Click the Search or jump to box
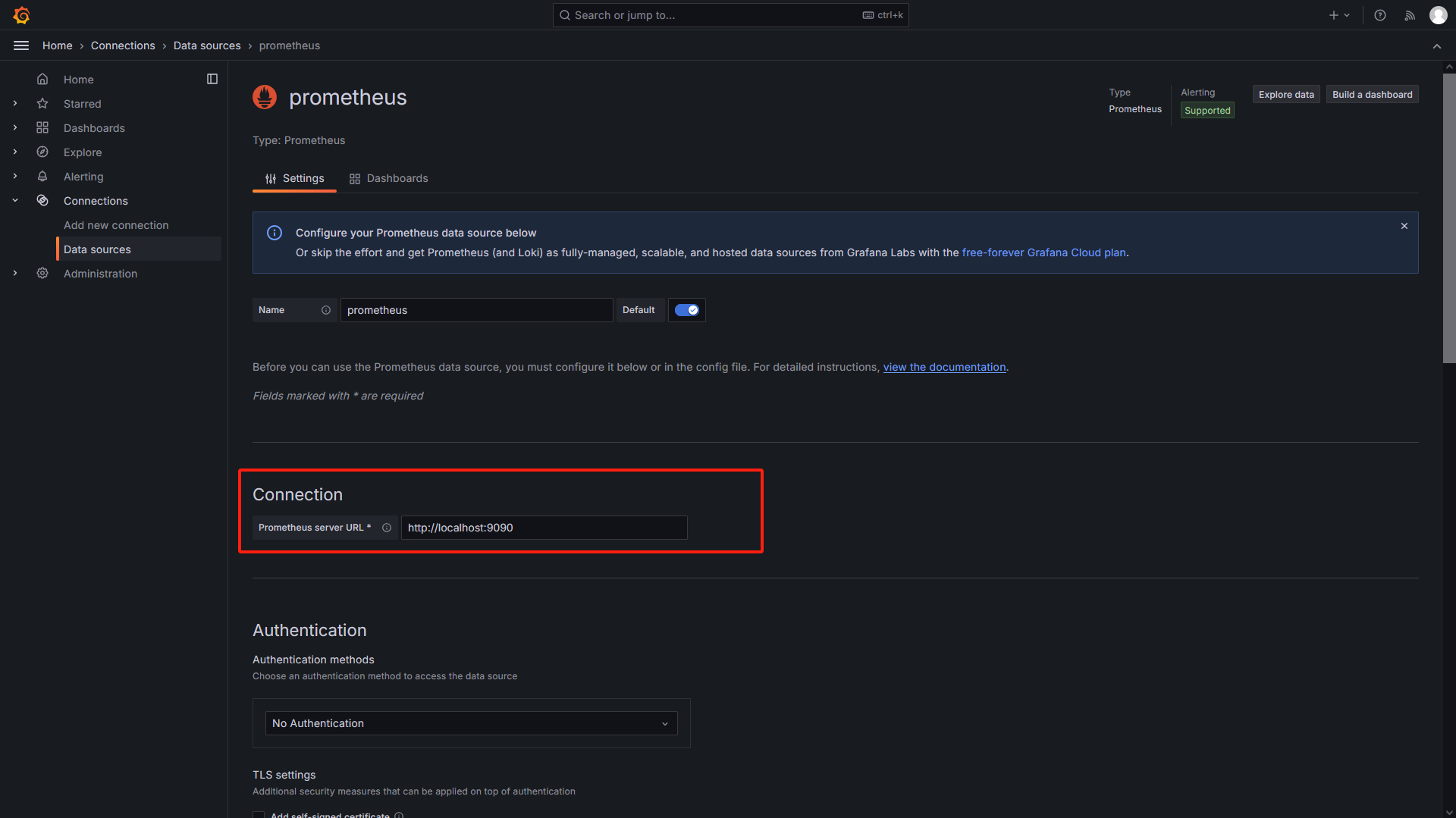 point(730,15)
